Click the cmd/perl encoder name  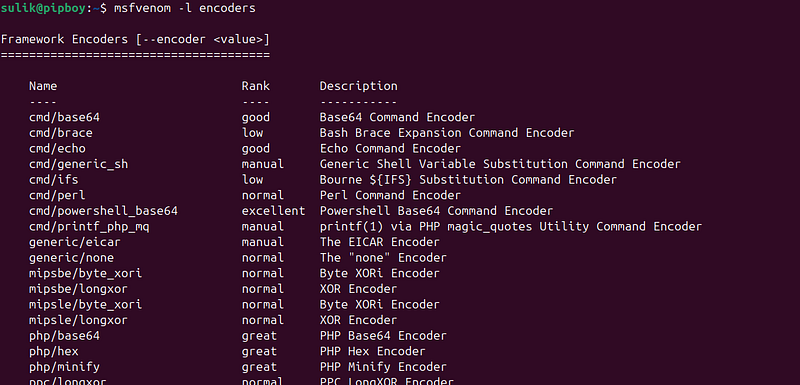[57, 195]
